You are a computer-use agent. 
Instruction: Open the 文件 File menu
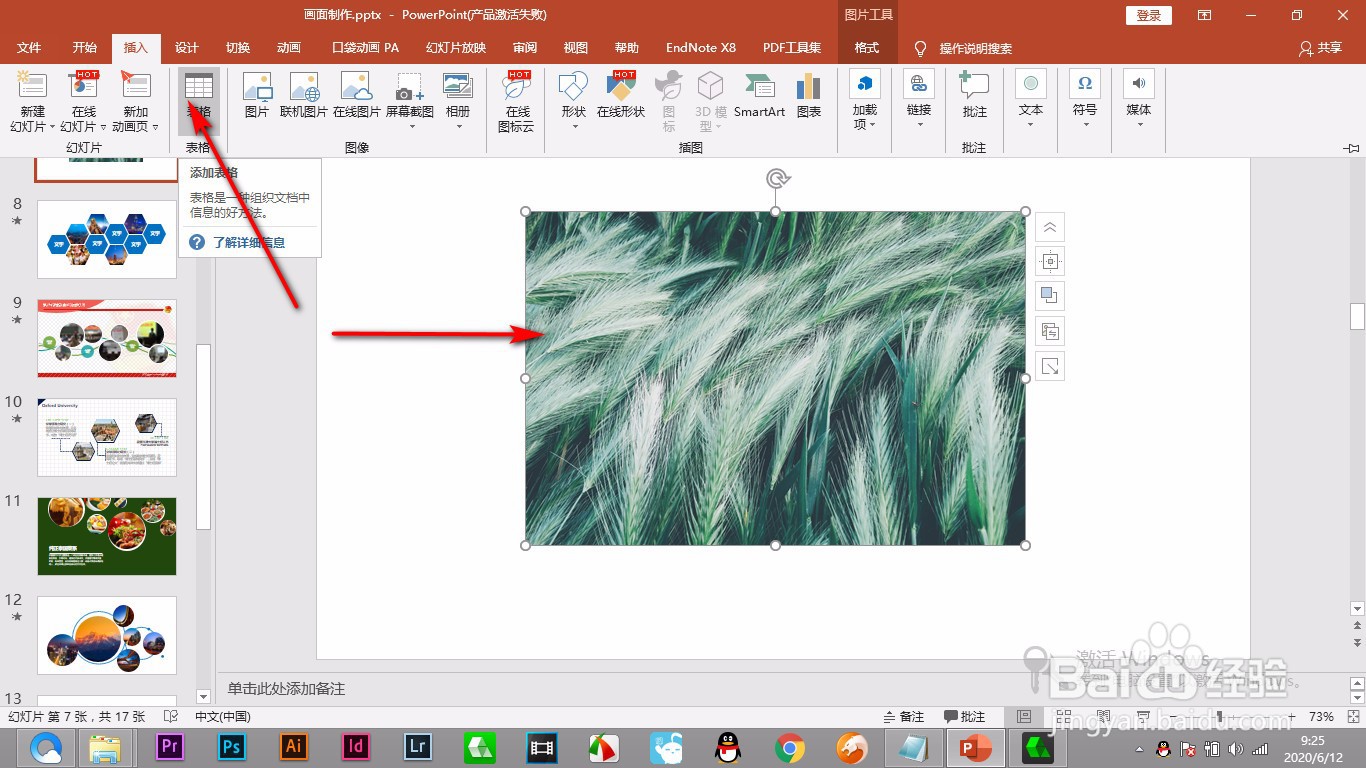pos(29,48)
